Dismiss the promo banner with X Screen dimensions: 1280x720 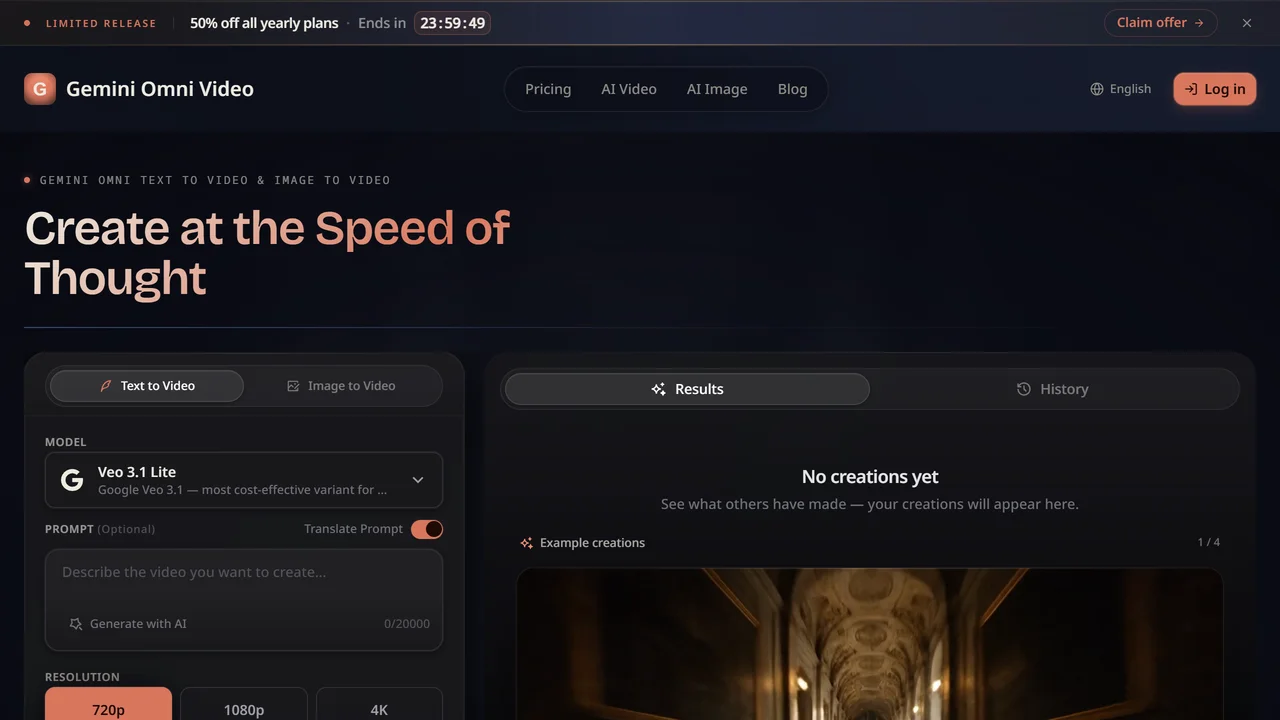(1247, 23)
